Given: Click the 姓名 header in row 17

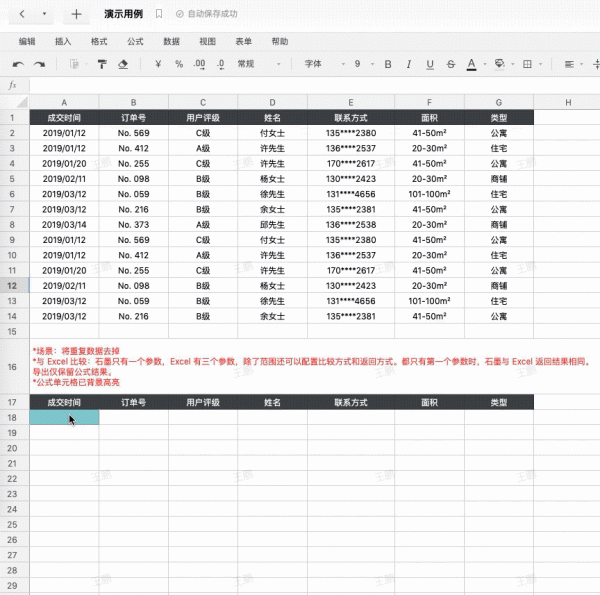Looking at the screenshot, I should [x=272, y=402].
